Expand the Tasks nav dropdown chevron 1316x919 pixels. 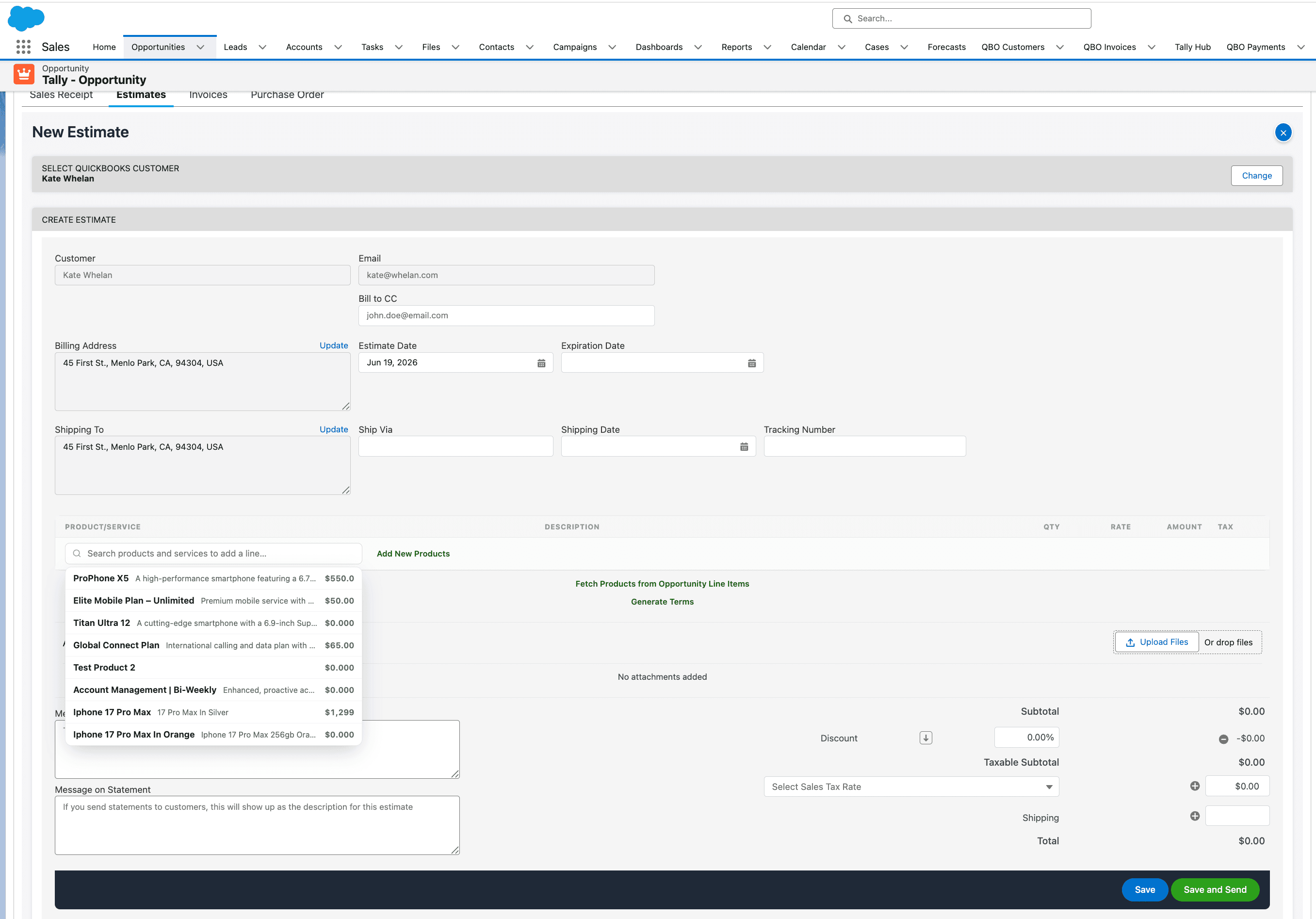pos(398,47)
